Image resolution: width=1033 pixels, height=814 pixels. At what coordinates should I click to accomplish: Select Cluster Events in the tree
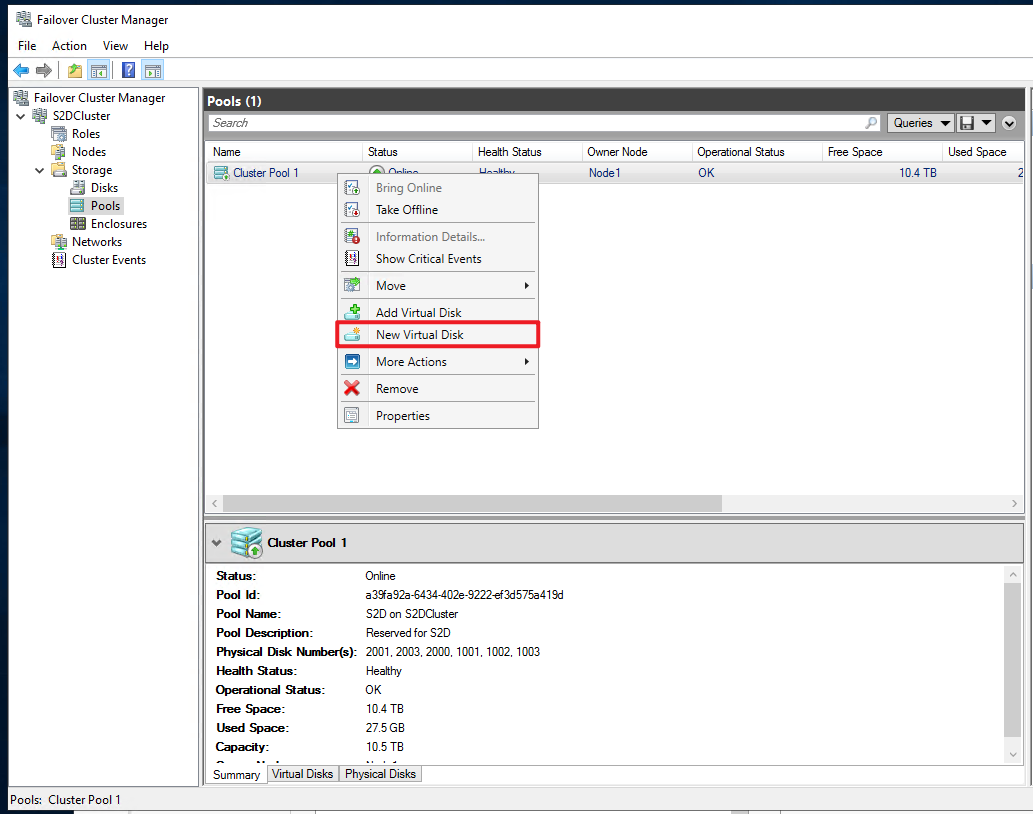click(109, 259)
